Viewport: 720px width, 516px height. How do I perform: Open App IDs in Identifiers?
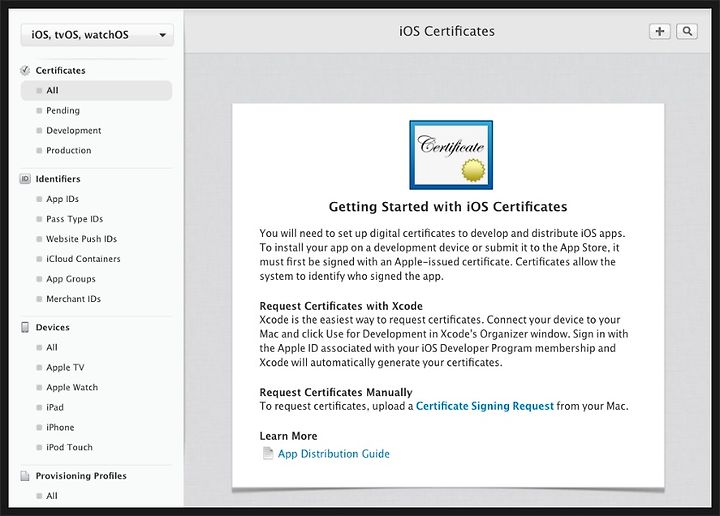coord(62,199)
